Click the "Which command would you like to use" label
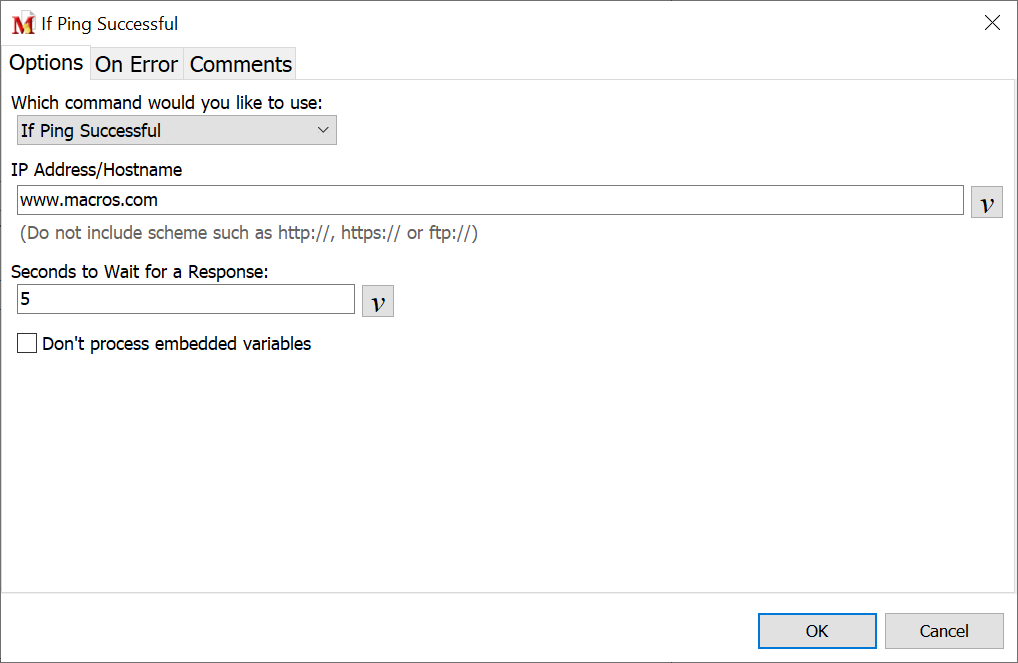This screenshot has height=663, width=1018. (x=166, y=102)
